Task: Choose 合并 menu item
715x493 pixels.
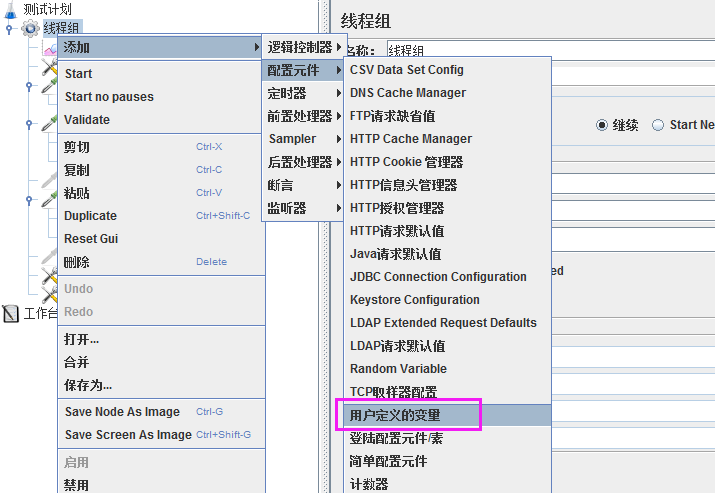Action: 161,362
